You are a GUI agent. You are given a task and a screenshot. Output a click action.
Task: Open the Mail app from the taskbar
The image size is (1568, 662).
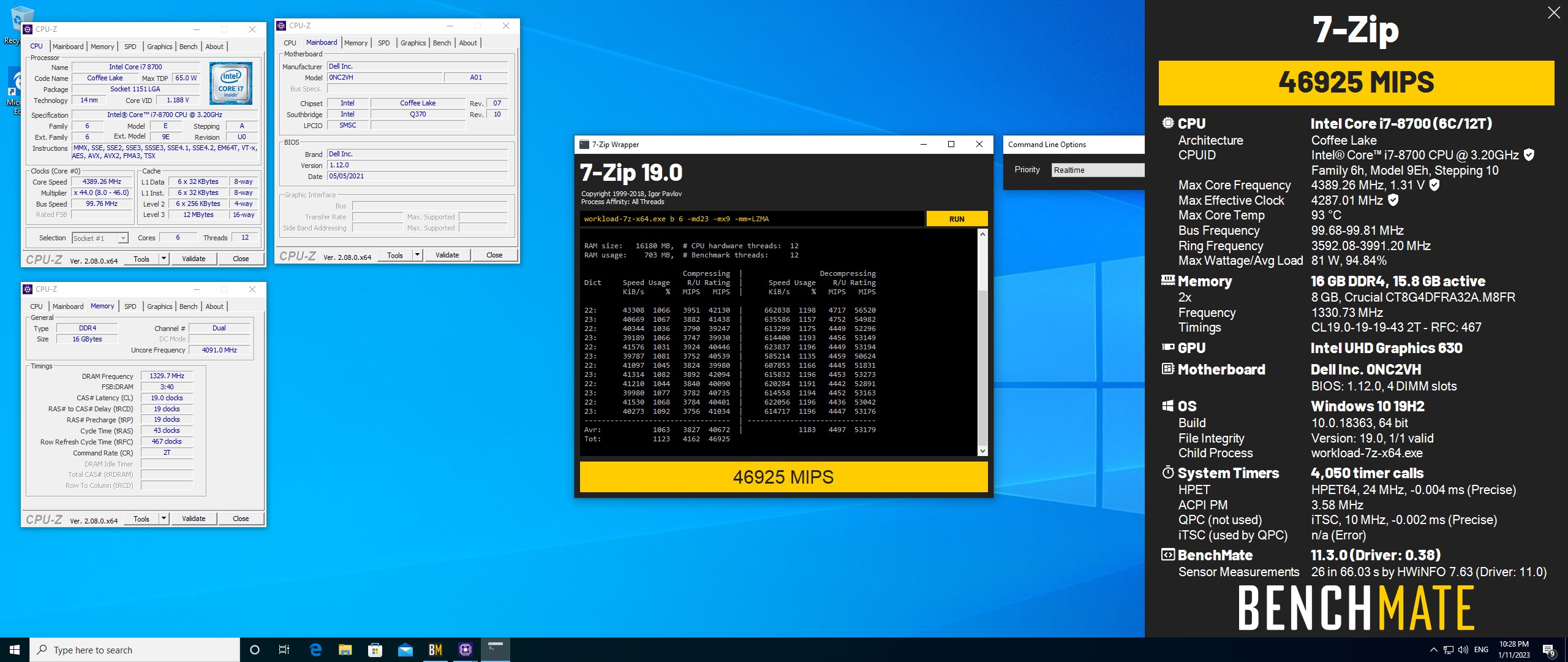click(x=405, y=650)
